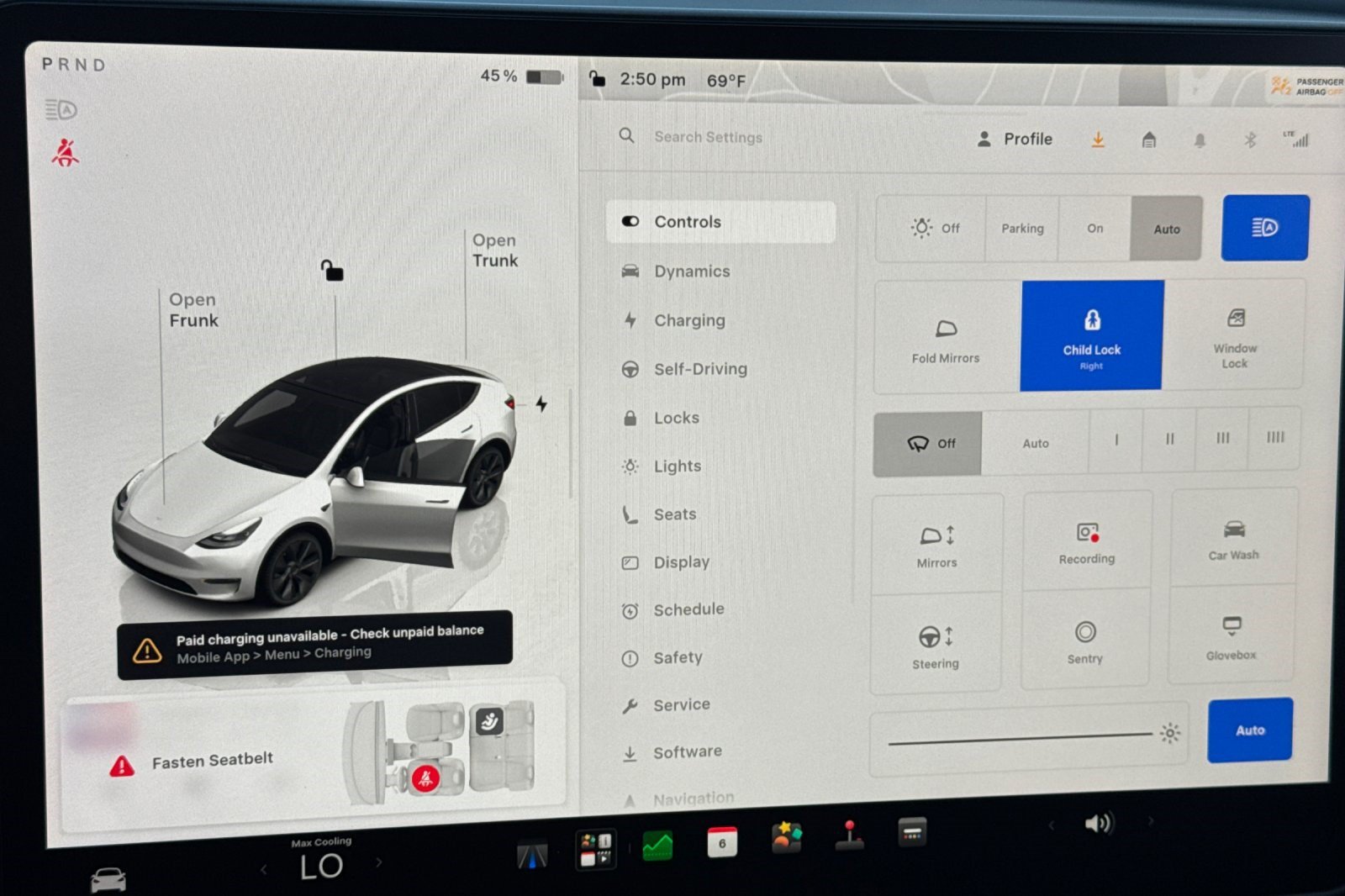Start Car Wash mode tile
This screenshot has width=1345, height=896.
coord(1234,539)
